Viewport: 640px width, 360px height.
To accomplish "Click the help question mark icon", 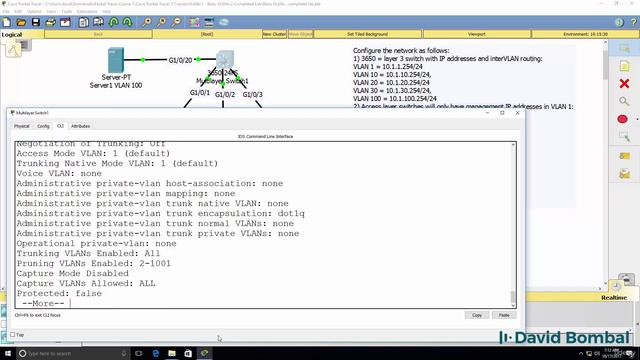I will 633,22.
